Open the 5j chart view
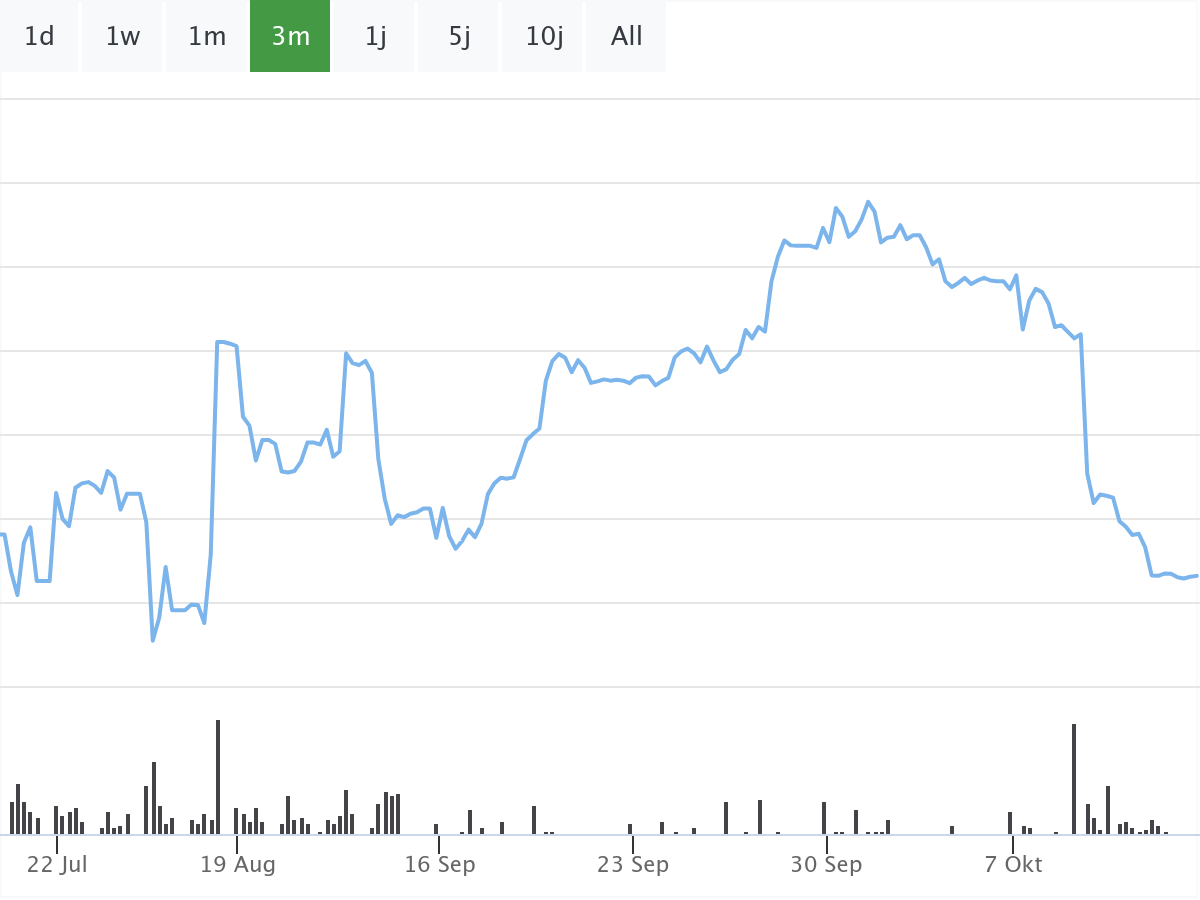The image size is (1200, 900). 459,37
